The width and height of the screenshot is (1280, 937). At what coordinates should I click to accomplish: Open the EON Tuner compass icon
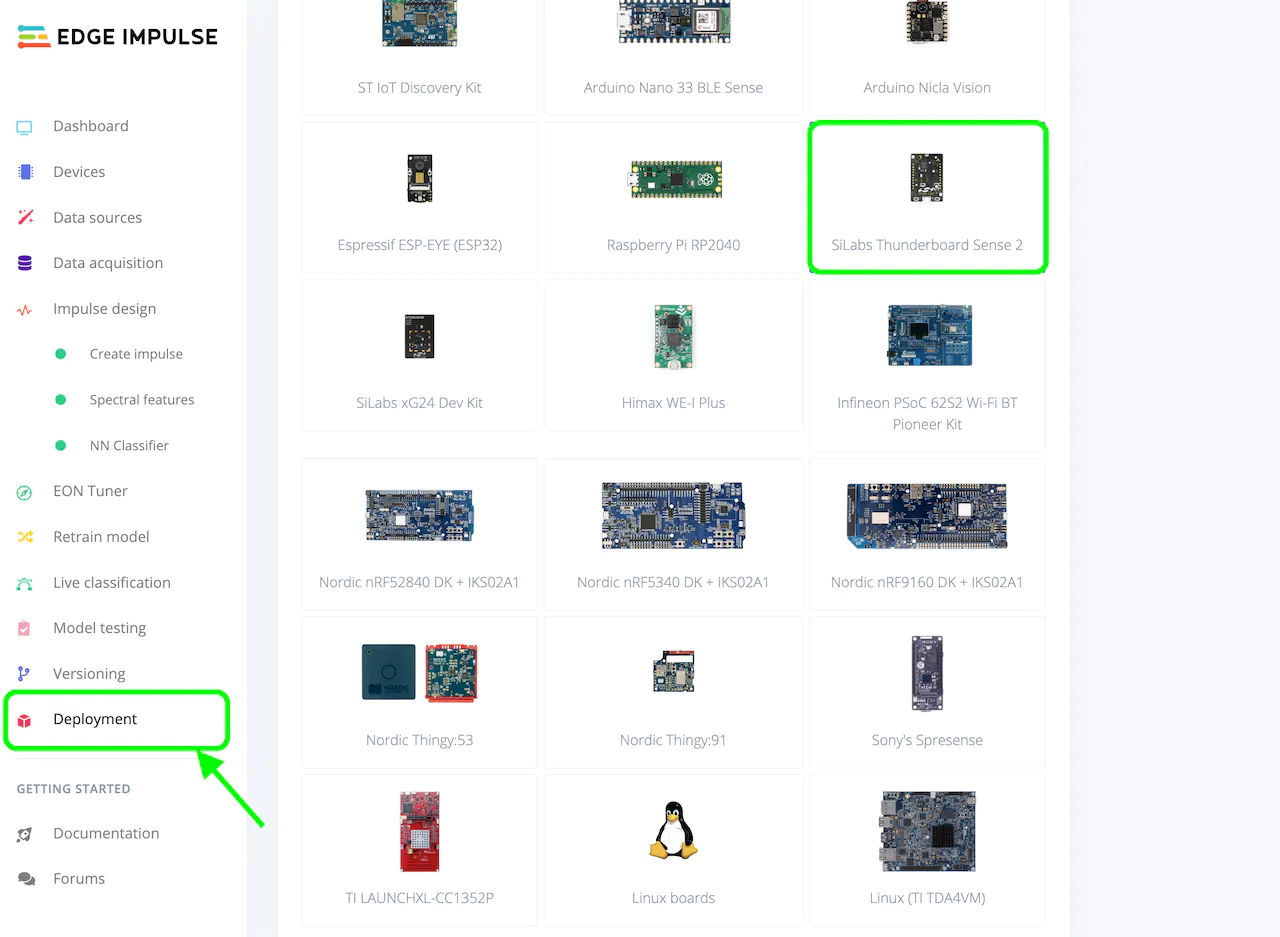pyautogui.click(x=25, y=492)
